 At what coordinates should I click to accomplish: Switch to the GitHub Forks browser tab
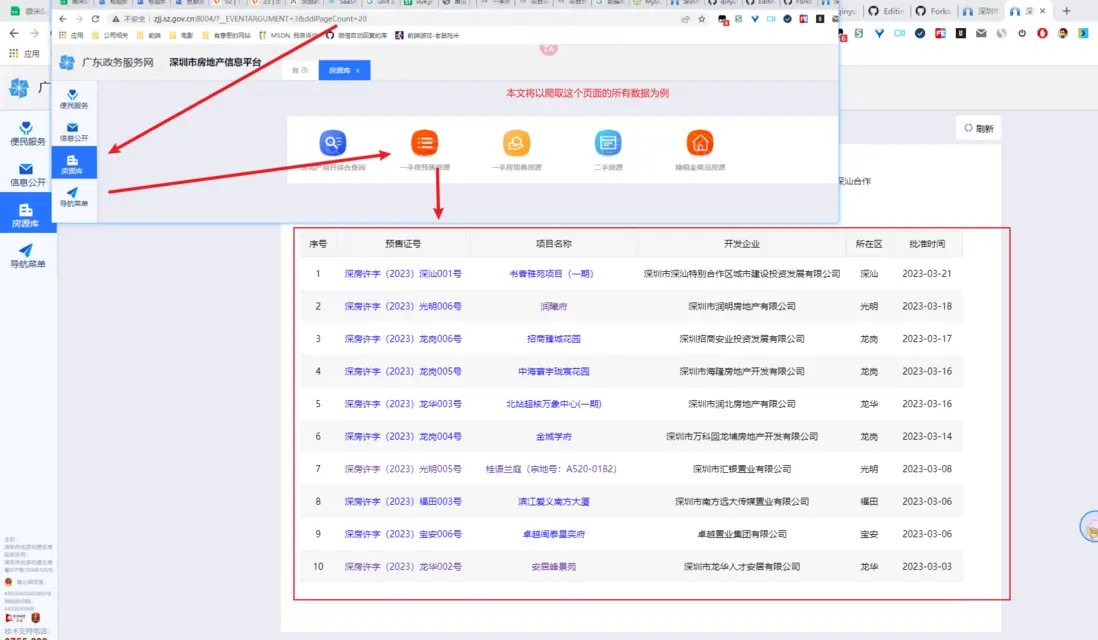coord(933,11)
